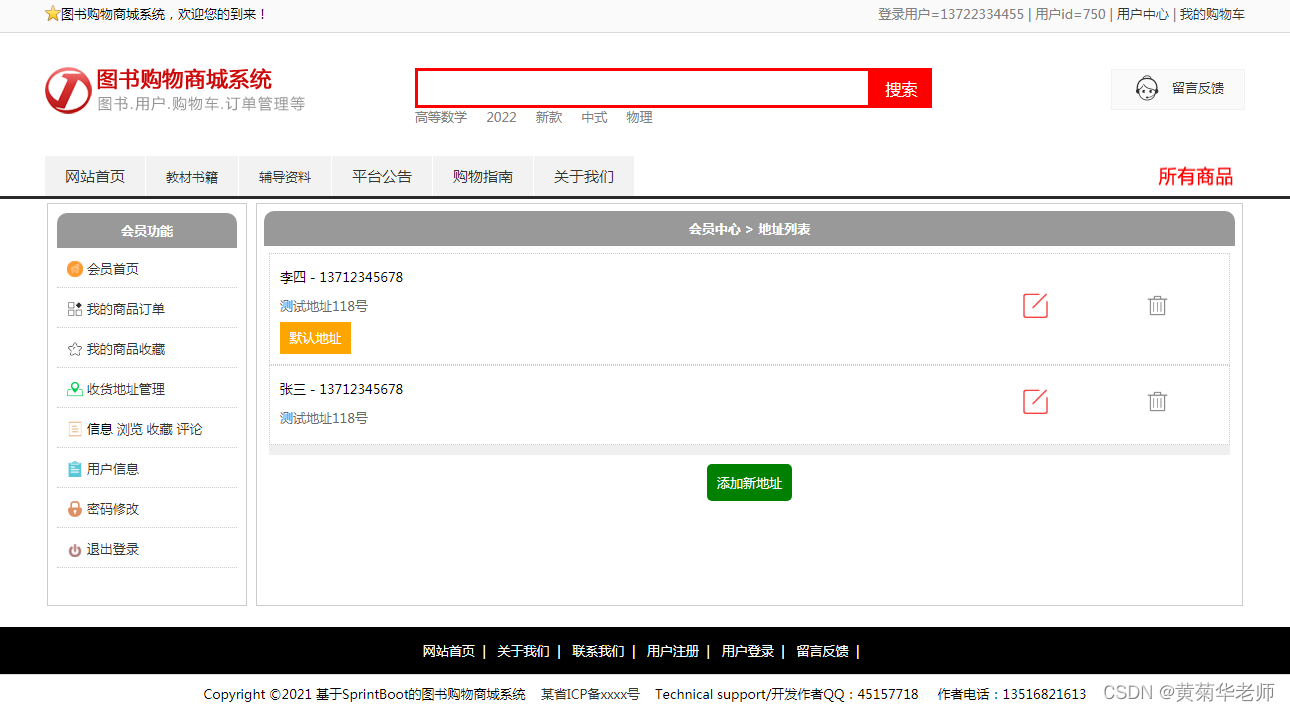
Task: Delete the 张三 address entry
Action: click(x=1157, y=401)
